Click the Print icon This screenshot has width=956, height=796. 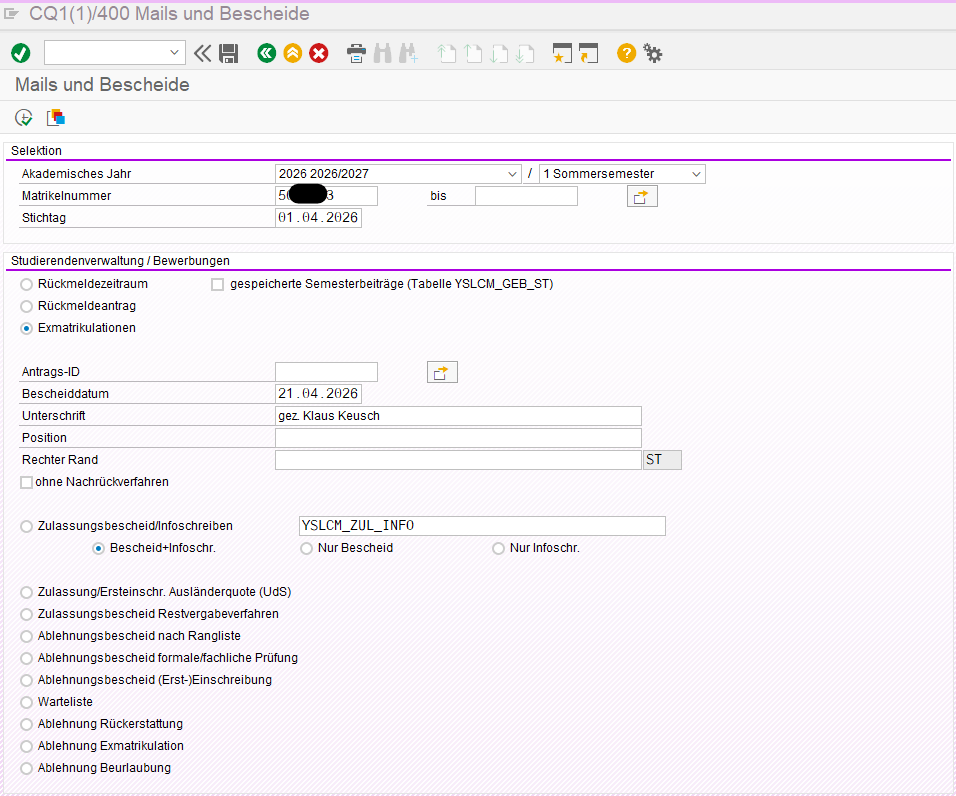click(x=356, y=54)
